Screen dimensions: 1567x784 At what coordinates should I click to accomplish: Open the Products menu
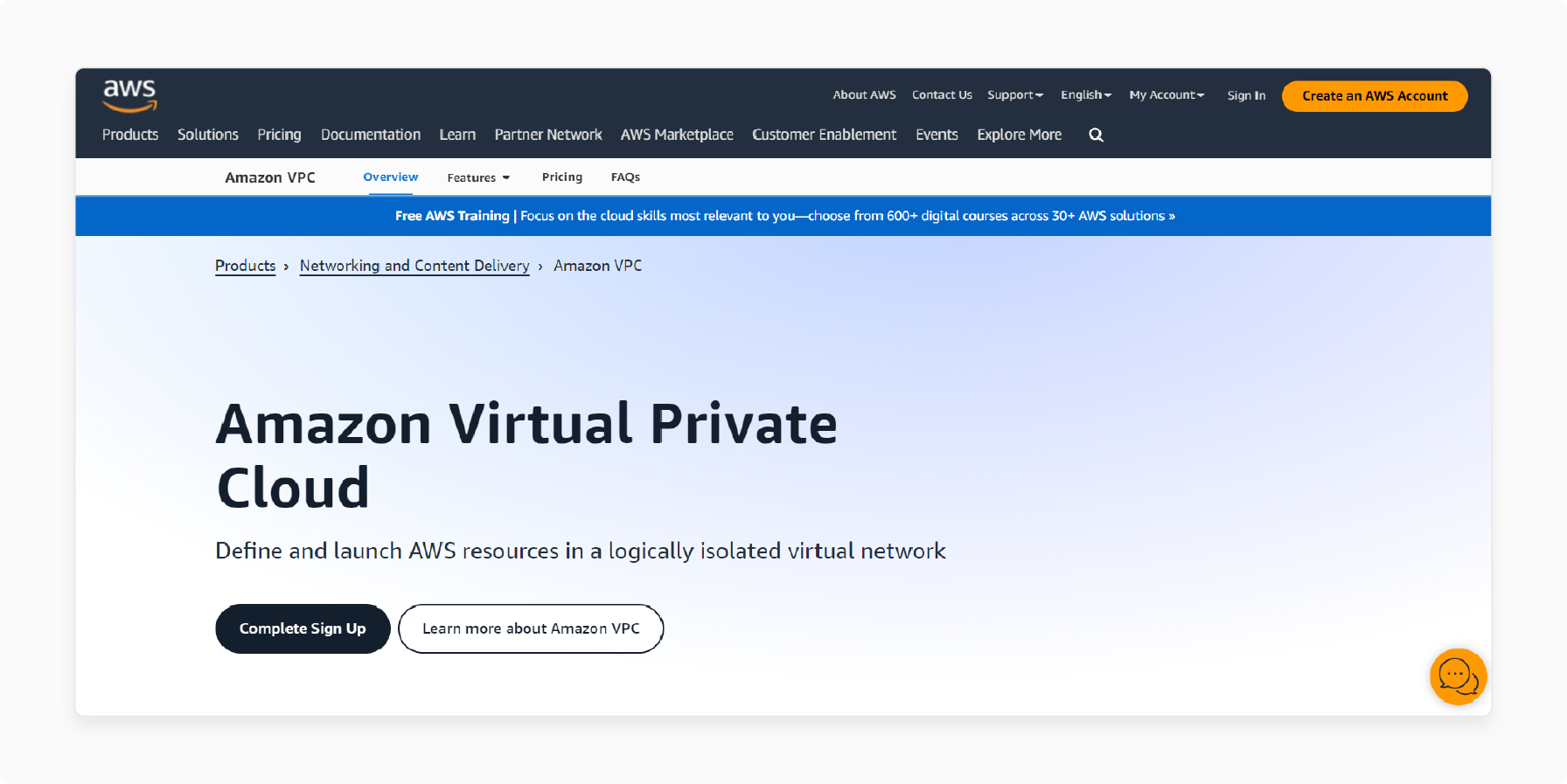130,135
